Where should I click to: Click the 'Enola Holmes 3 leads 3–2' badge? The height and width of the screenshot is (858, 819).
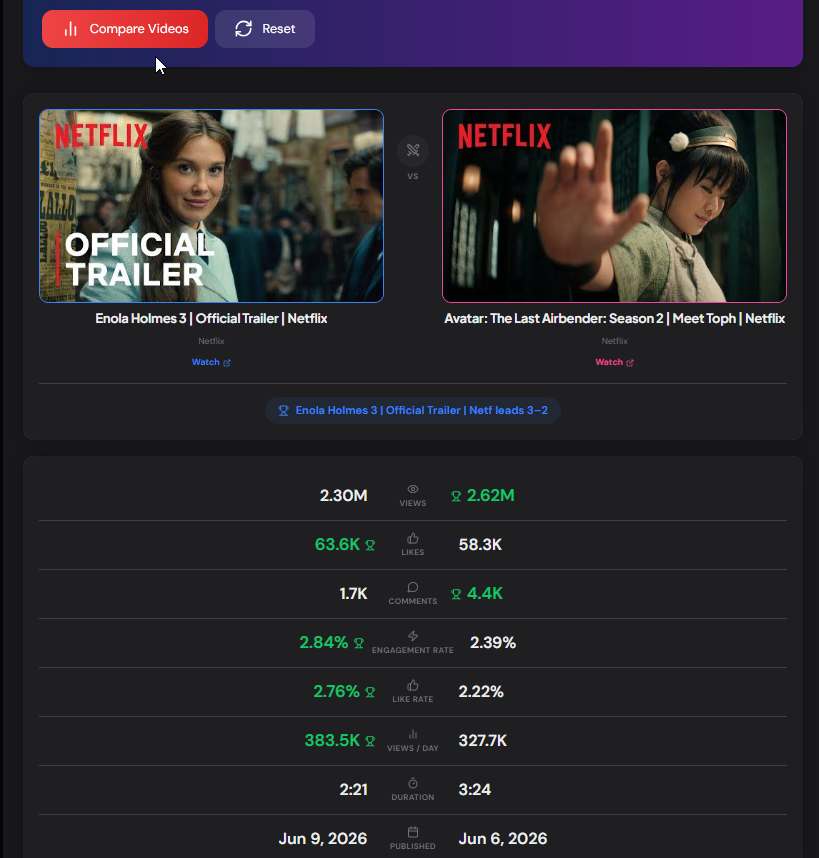click(x=413, y=410)
